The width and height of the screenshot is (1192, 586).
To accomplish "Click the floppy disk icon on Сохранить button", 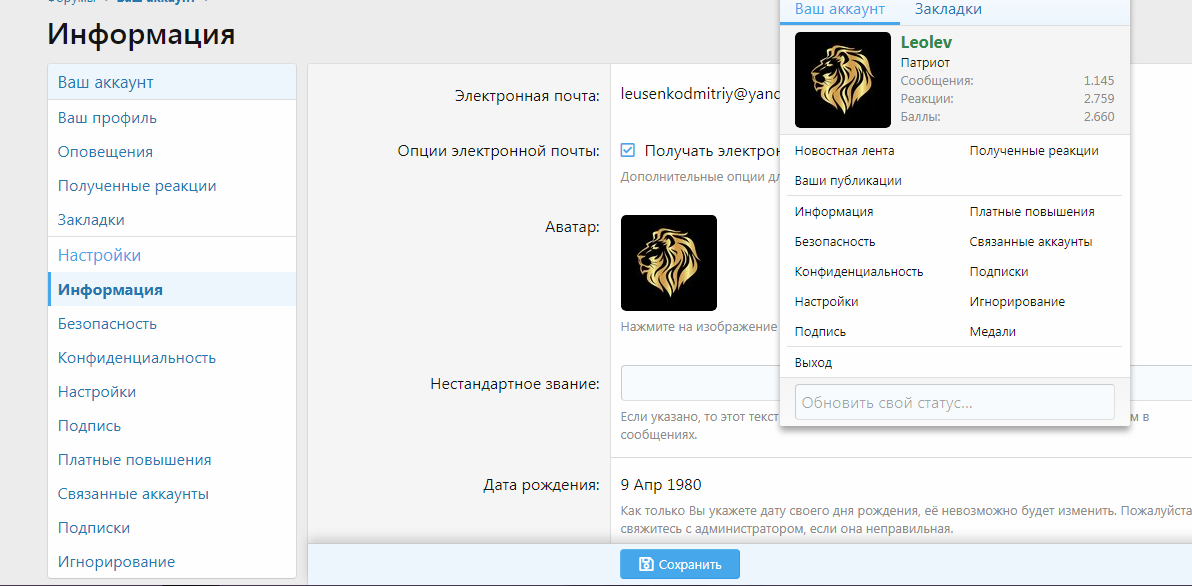I will click(x=646, y=564).
